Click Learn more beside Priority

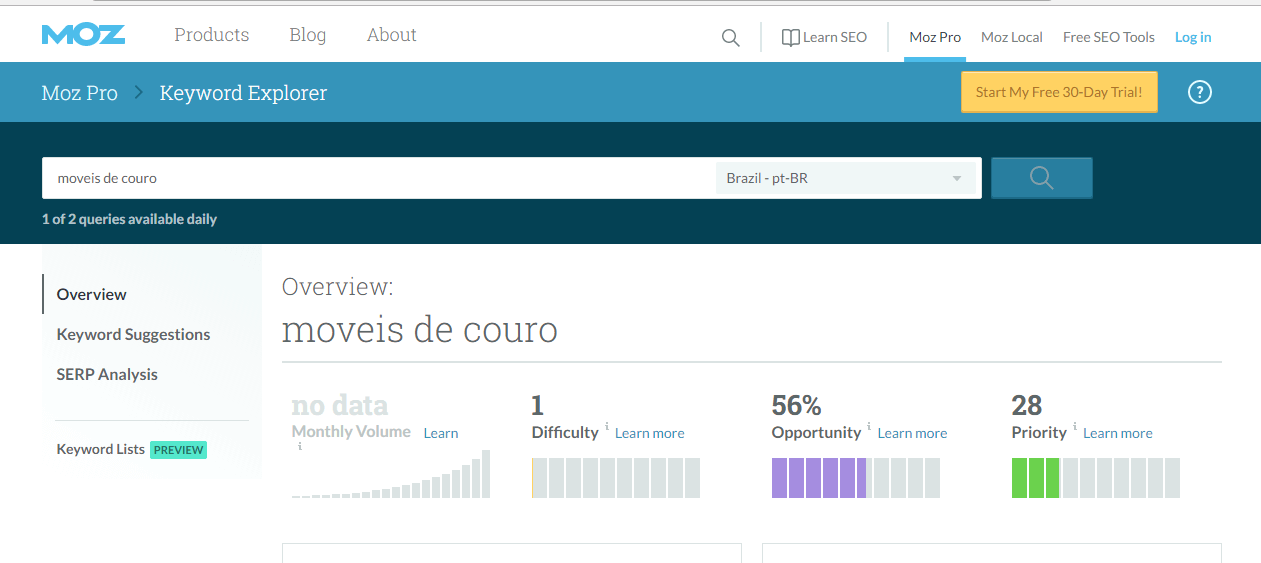[1118, 433]
